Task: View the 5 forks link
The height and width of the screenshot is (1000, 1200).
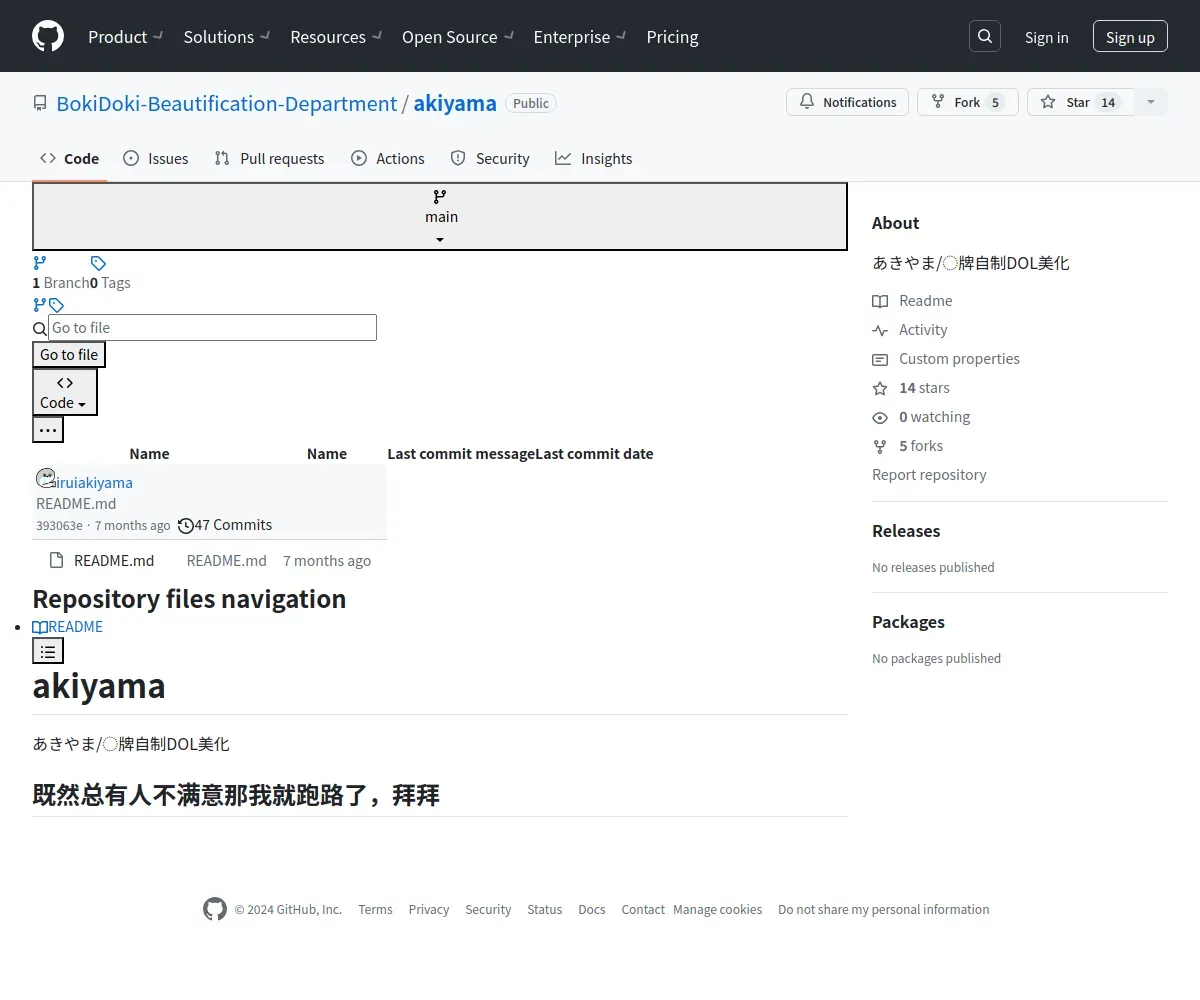Action: click(x=908, y=445)
